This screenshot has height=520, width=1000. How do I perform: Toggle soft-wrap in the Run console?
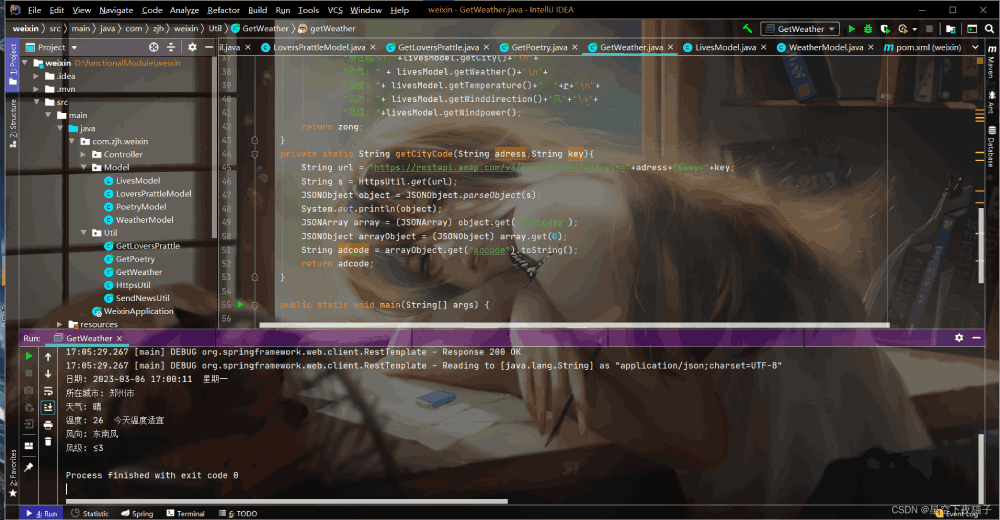48,390
